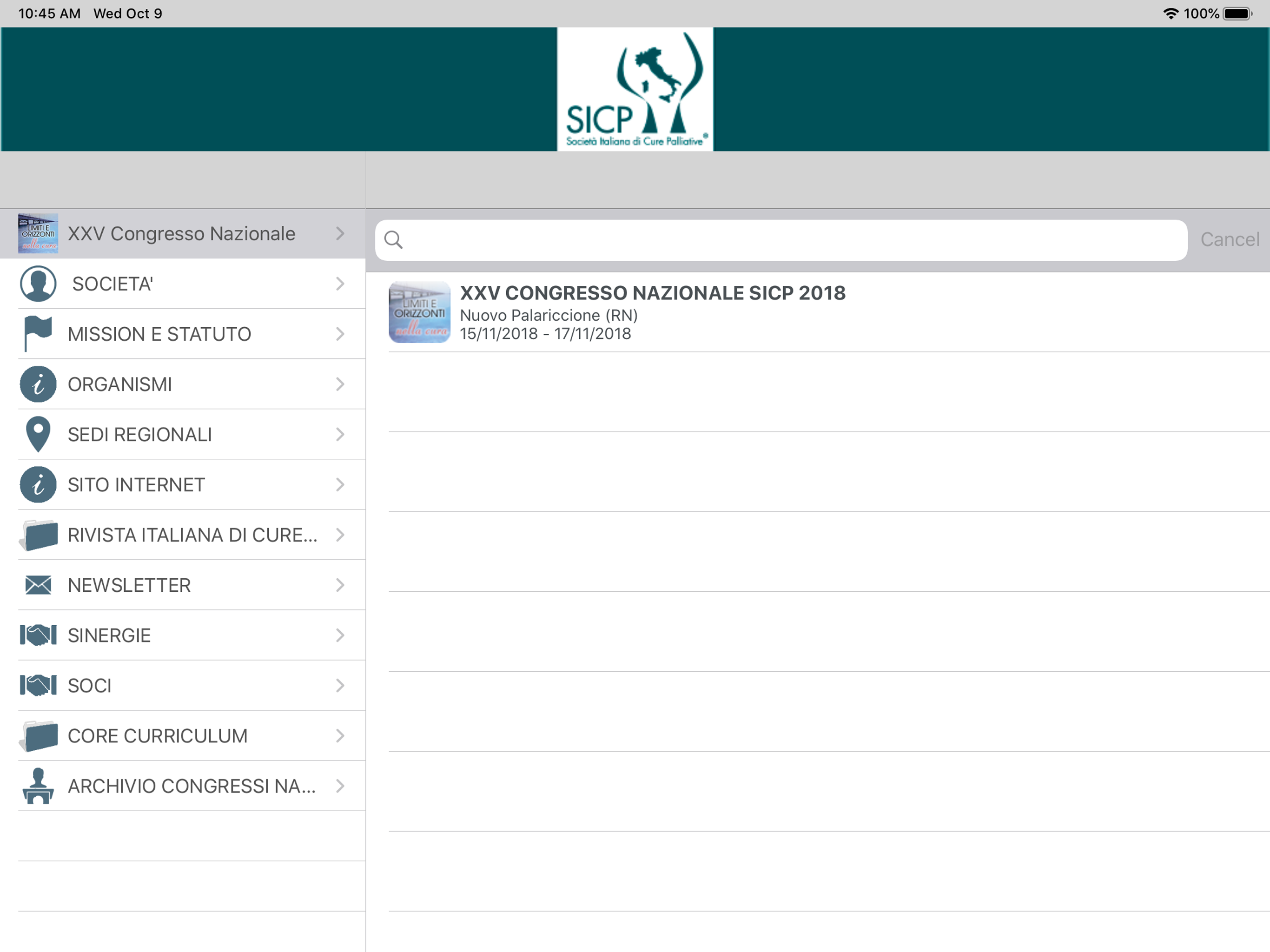The height and width of the screenshot is (952, 1270).
Task: Open the RIVISTA ITALIANA DI CURE menu item
Action: (192, 535)
